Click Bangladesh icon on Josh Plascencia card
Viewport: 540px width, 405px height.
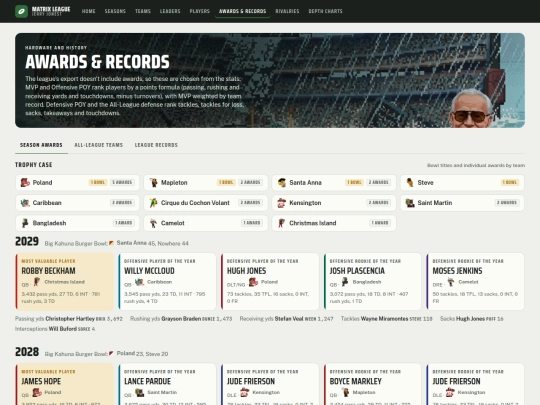pos(345,282)
